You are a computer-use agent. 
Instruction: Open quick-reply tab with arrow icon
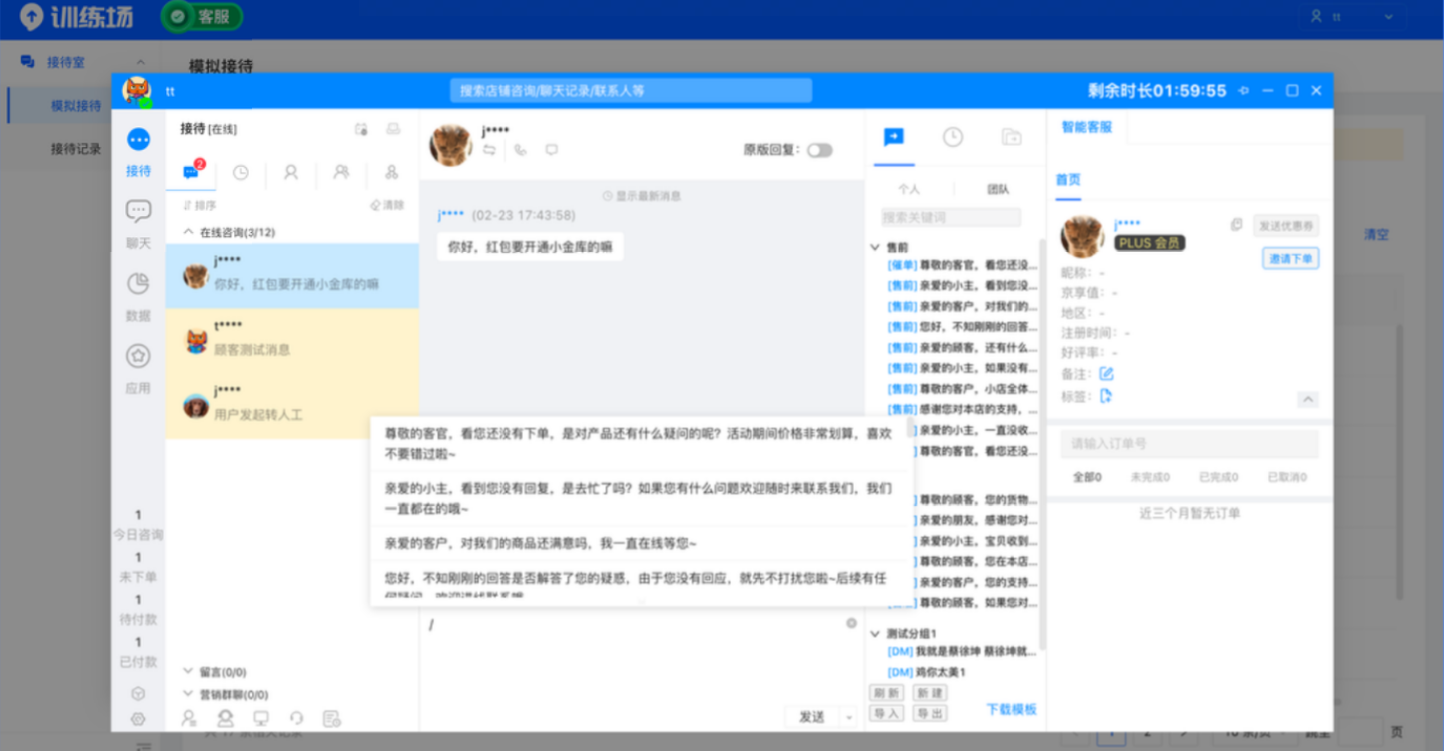pos(893,137)
